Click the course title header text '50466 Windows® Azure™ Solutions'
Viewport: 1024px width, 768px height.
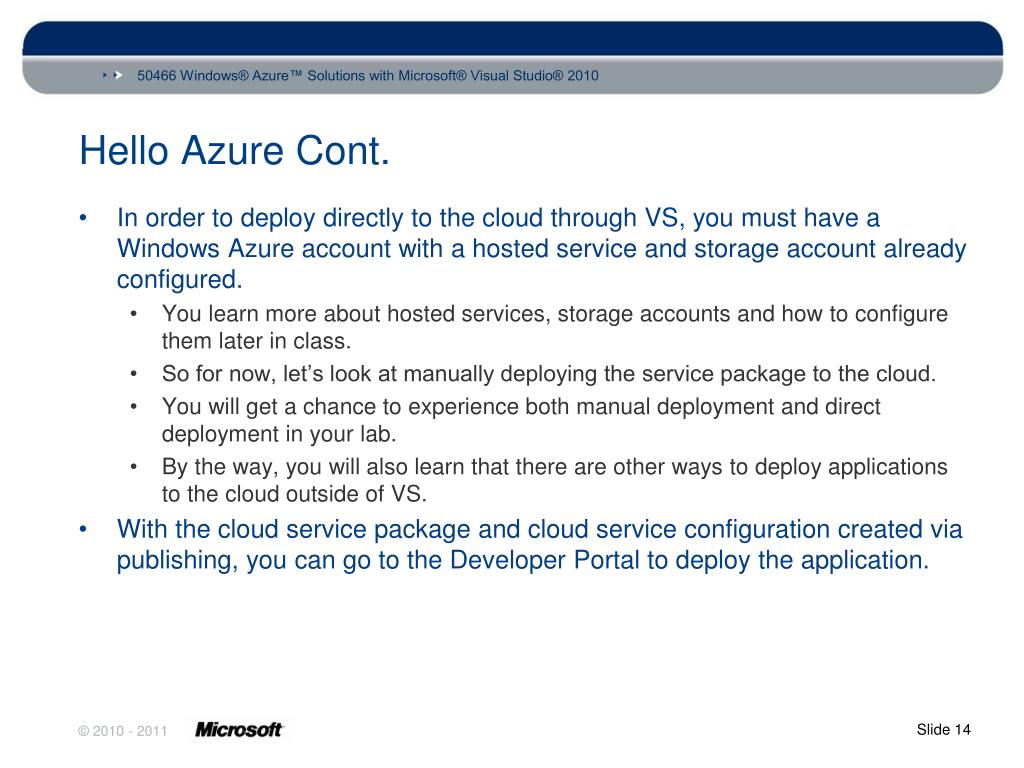[x=368, y=76]
